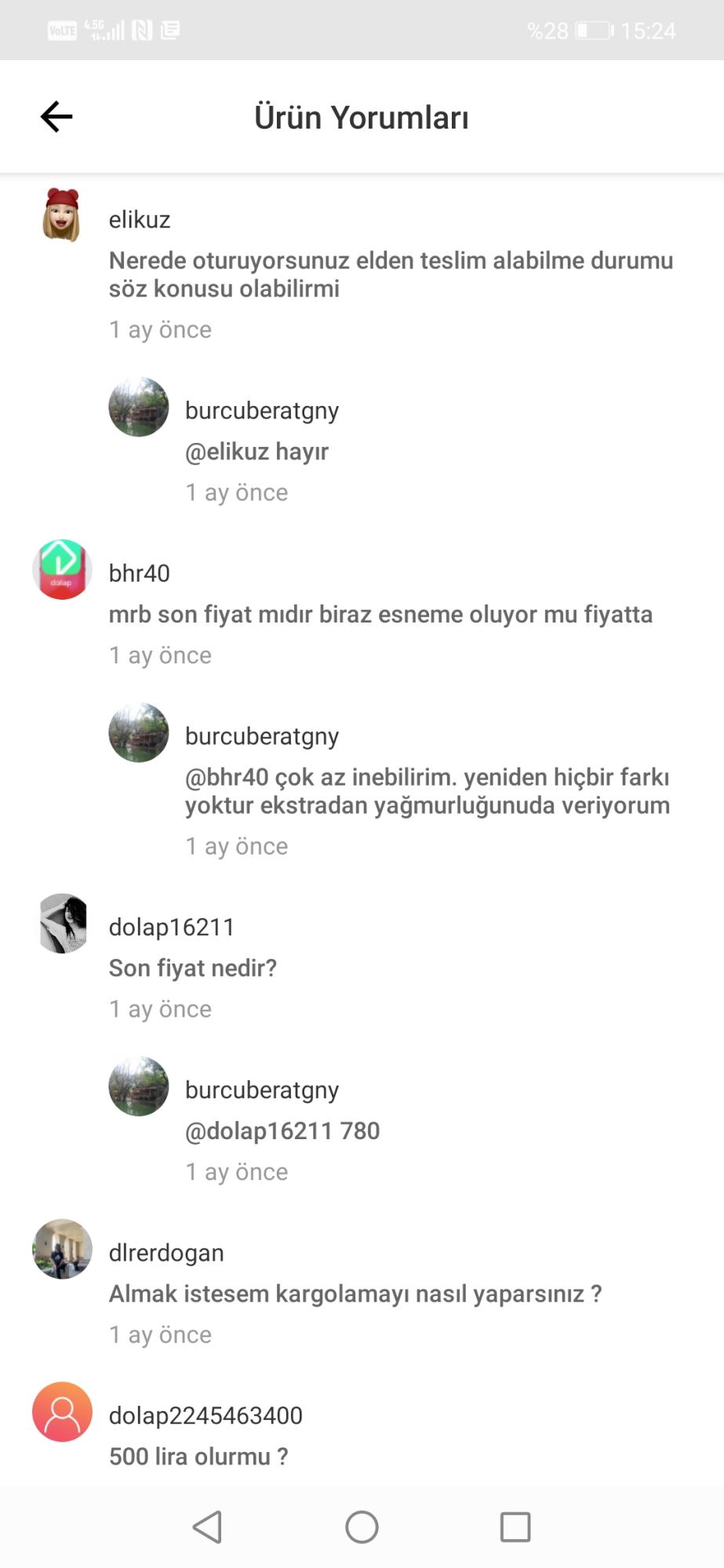
Task: Open burcuberatgny avatar beside '@elikuz hayır' reply
Action: 139,407
